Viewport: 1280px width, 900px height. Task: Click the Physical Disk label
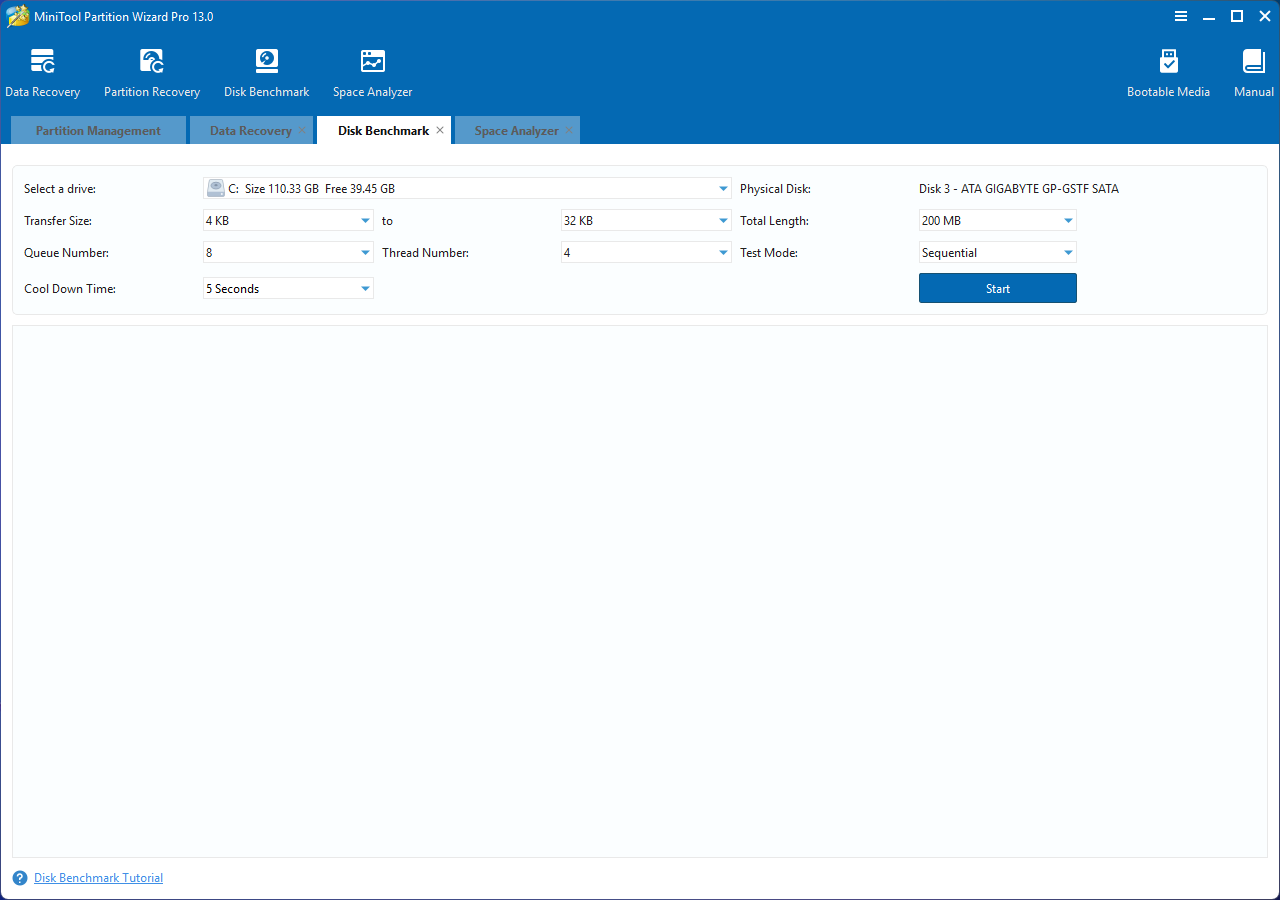tap(775, 188)
